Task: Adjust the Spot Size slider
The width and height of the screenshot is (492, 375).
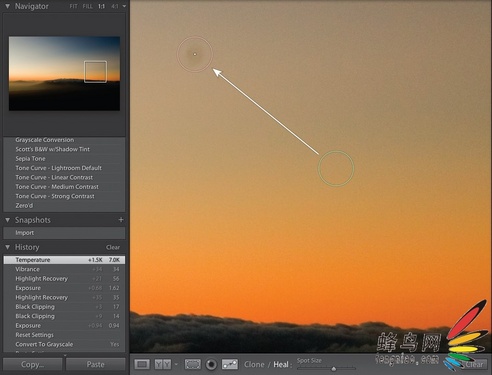Action: 326,368
